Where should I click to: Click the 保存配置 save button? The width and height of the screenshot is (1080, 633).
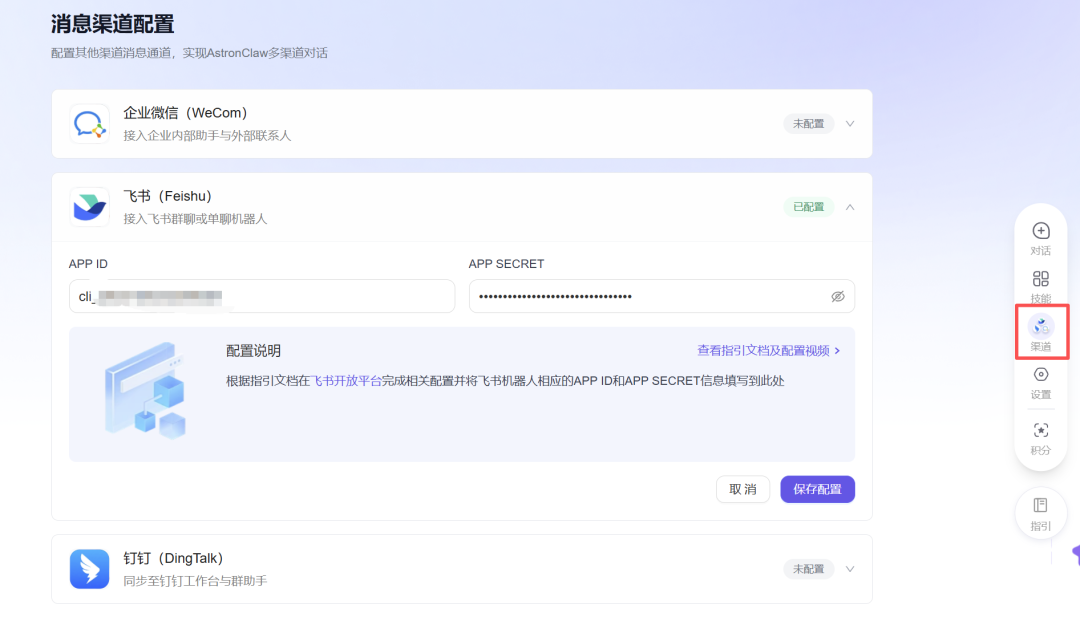pos(817,489)
